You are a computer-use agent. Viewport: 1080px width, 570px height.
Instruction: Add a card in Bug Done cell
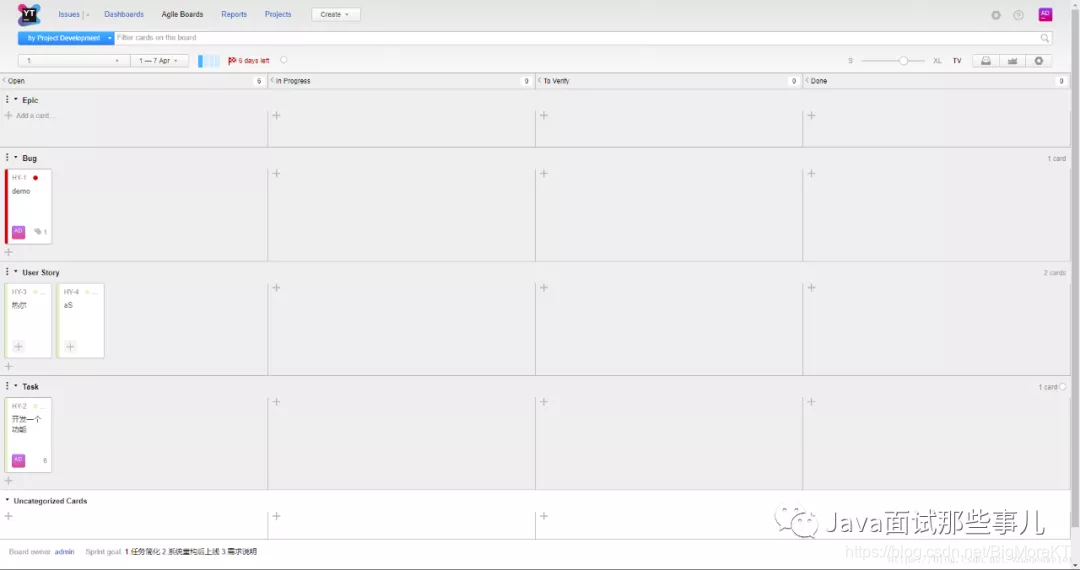[x=811, y=173]
